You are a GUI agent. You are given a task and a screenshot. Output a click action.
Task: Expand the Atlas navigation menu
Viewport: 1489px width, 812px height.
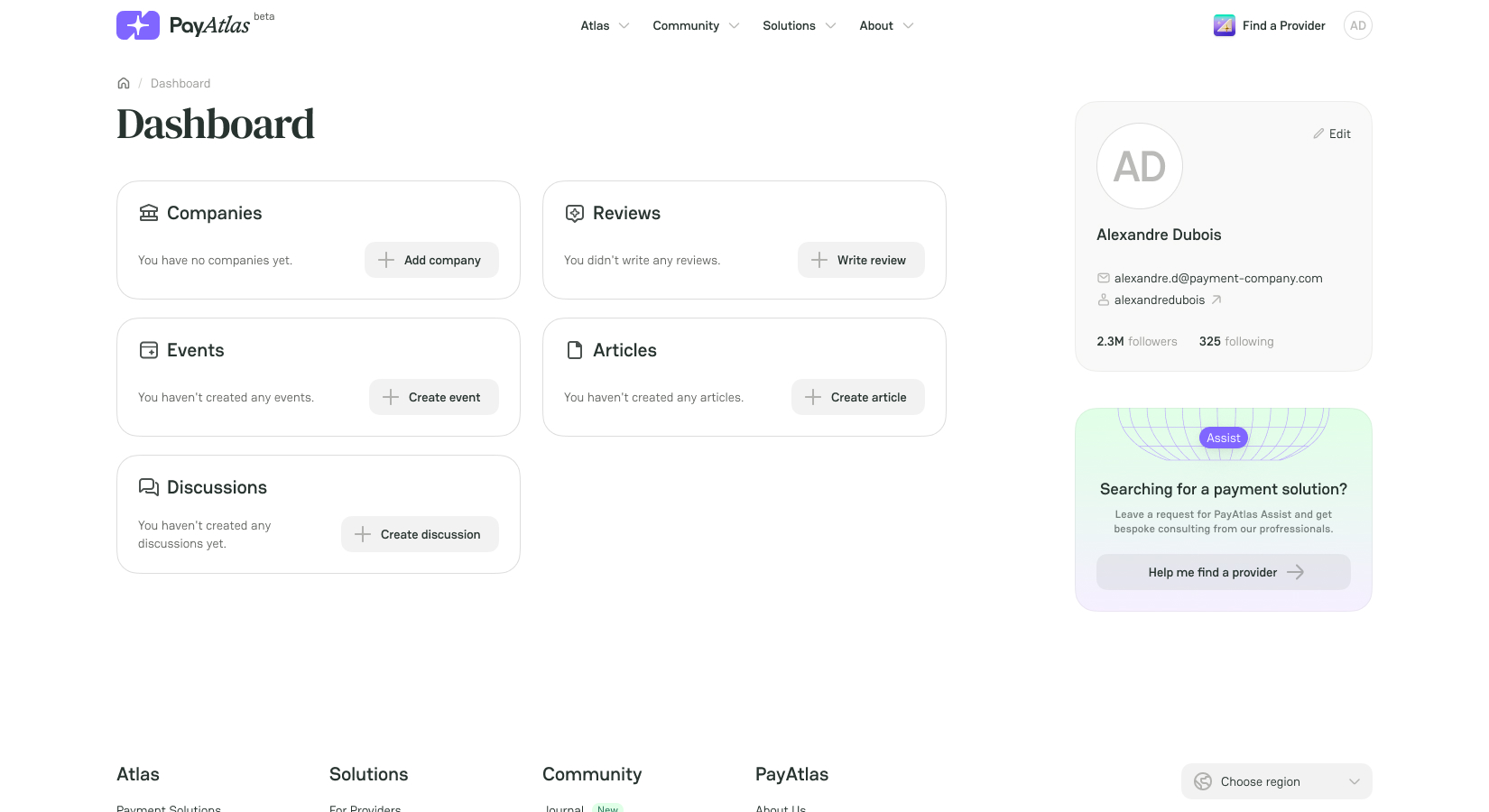pos(605,25)
